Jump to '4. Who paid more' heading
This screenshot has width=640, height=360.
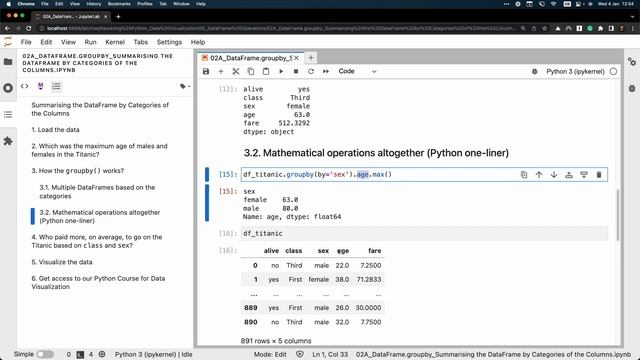pos(97,241)
